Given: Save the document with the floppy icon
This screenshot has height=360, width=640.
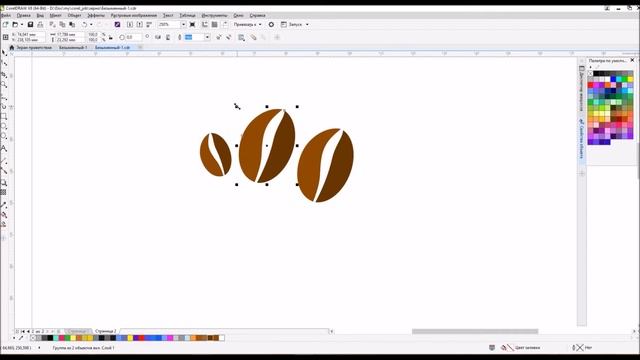Looking at the screenshot, I should (30, 24).
